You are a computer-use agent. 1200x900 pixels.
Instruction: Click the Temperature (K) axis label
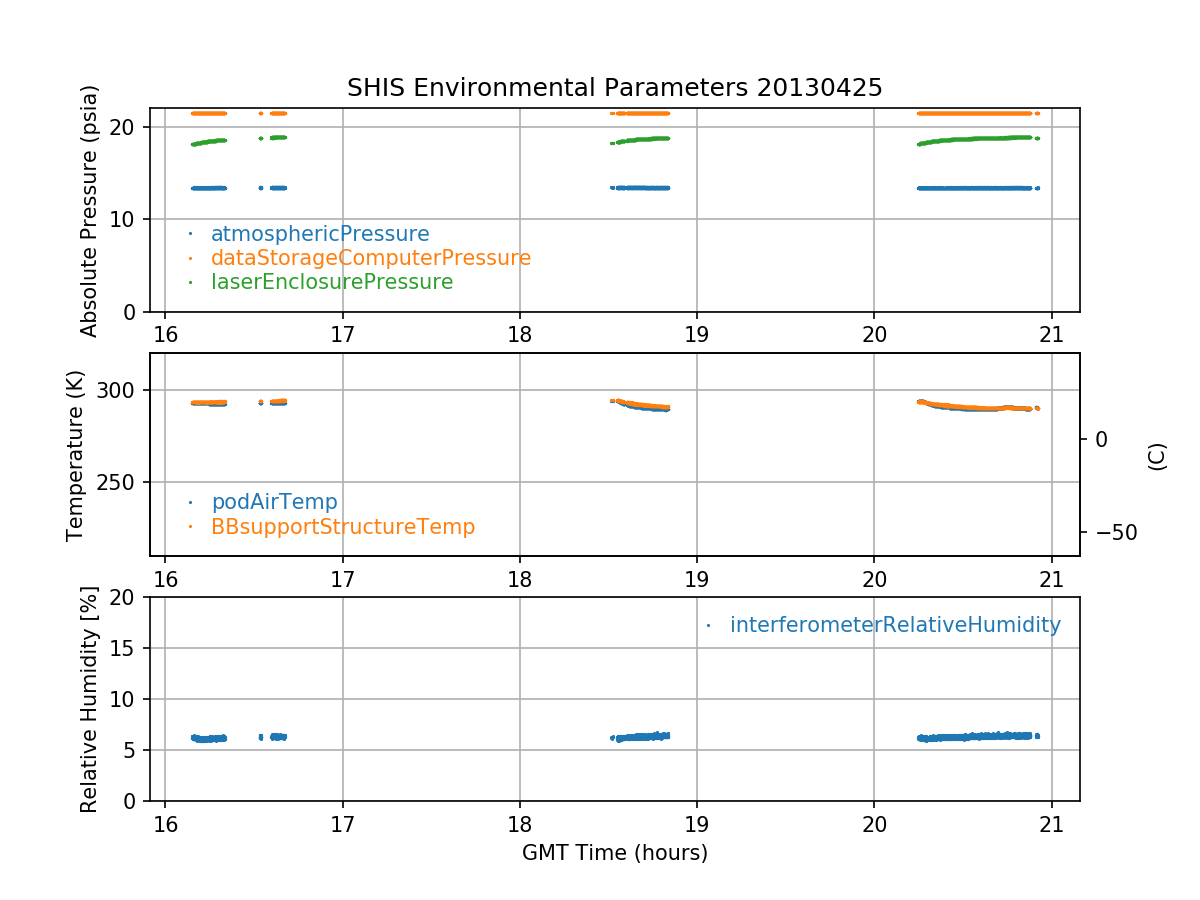click(76, 455)
